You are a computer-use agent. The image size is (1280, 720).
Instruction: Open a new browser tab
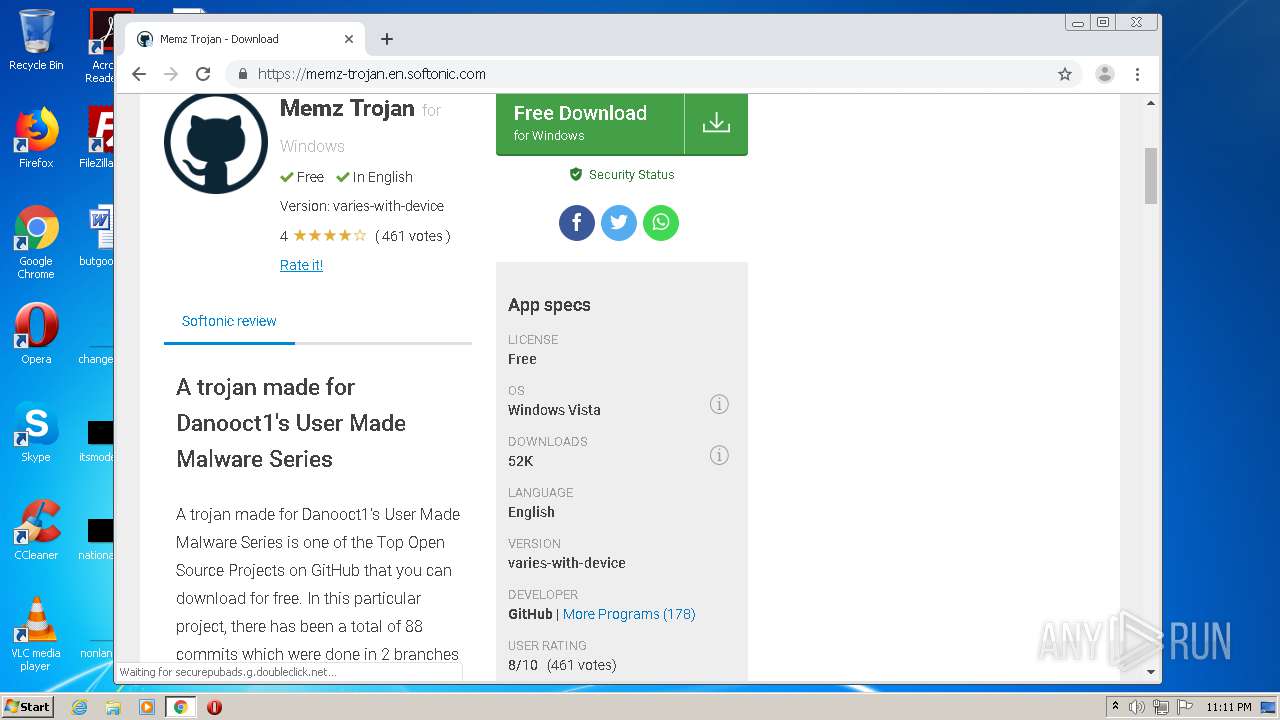tap(387, 39)
